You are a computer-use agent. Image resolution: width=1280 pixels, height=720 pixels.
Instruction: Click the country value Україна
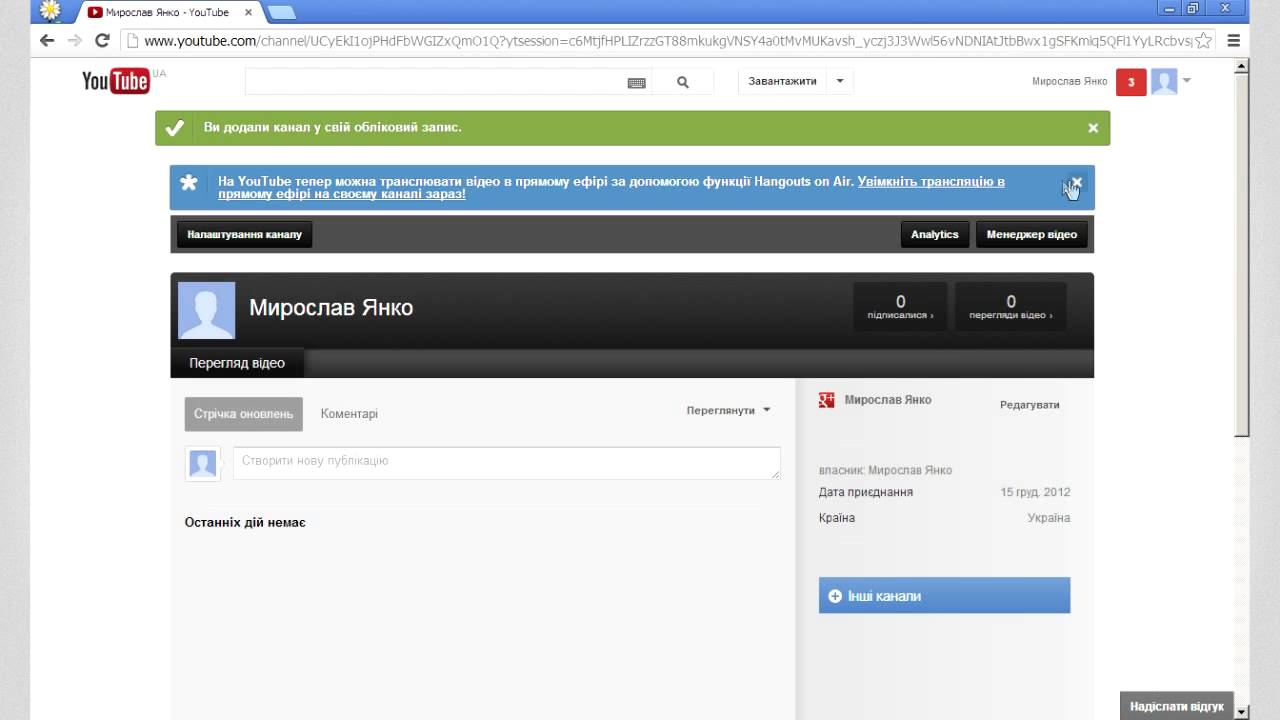click(x=1049, y=518)
